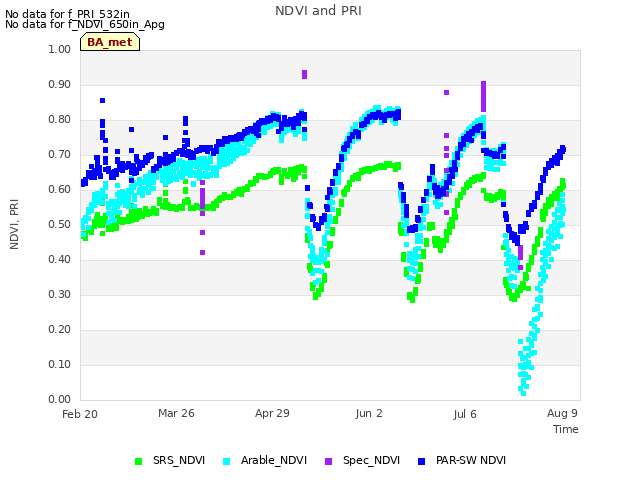Click the 0.90 y-axis value
The height and width of the screenshot is (480, 640).
click(x=60, y=84)
